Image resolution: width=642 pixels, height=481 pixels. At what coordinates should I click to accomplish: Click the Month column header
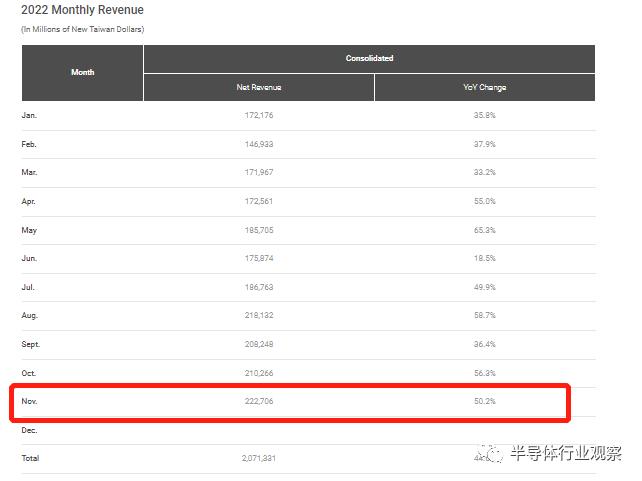coord(83,73)
